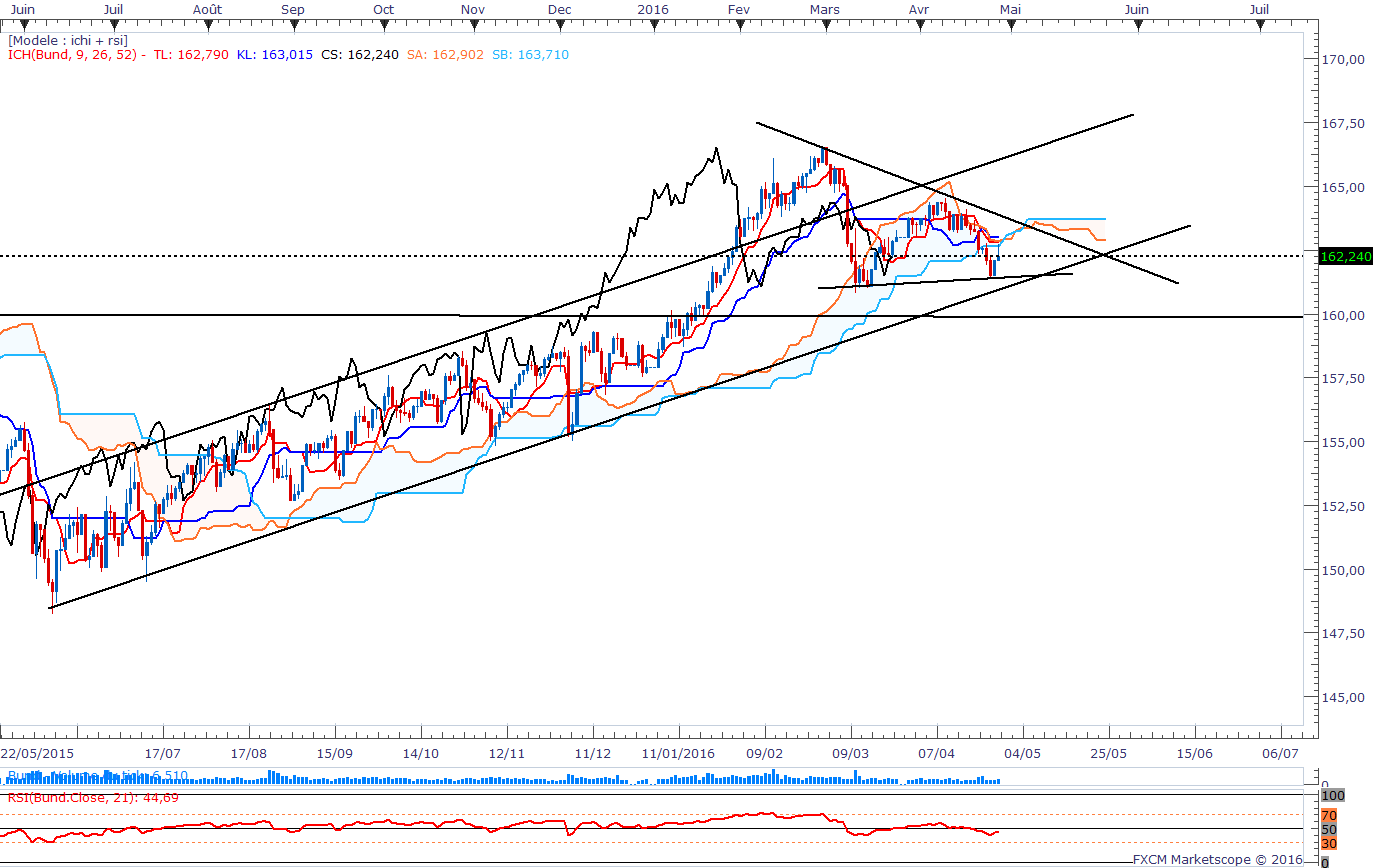Select the SB: 163,710 blue legend entry
Screen dimensions: 1376x868
[531, 54]
